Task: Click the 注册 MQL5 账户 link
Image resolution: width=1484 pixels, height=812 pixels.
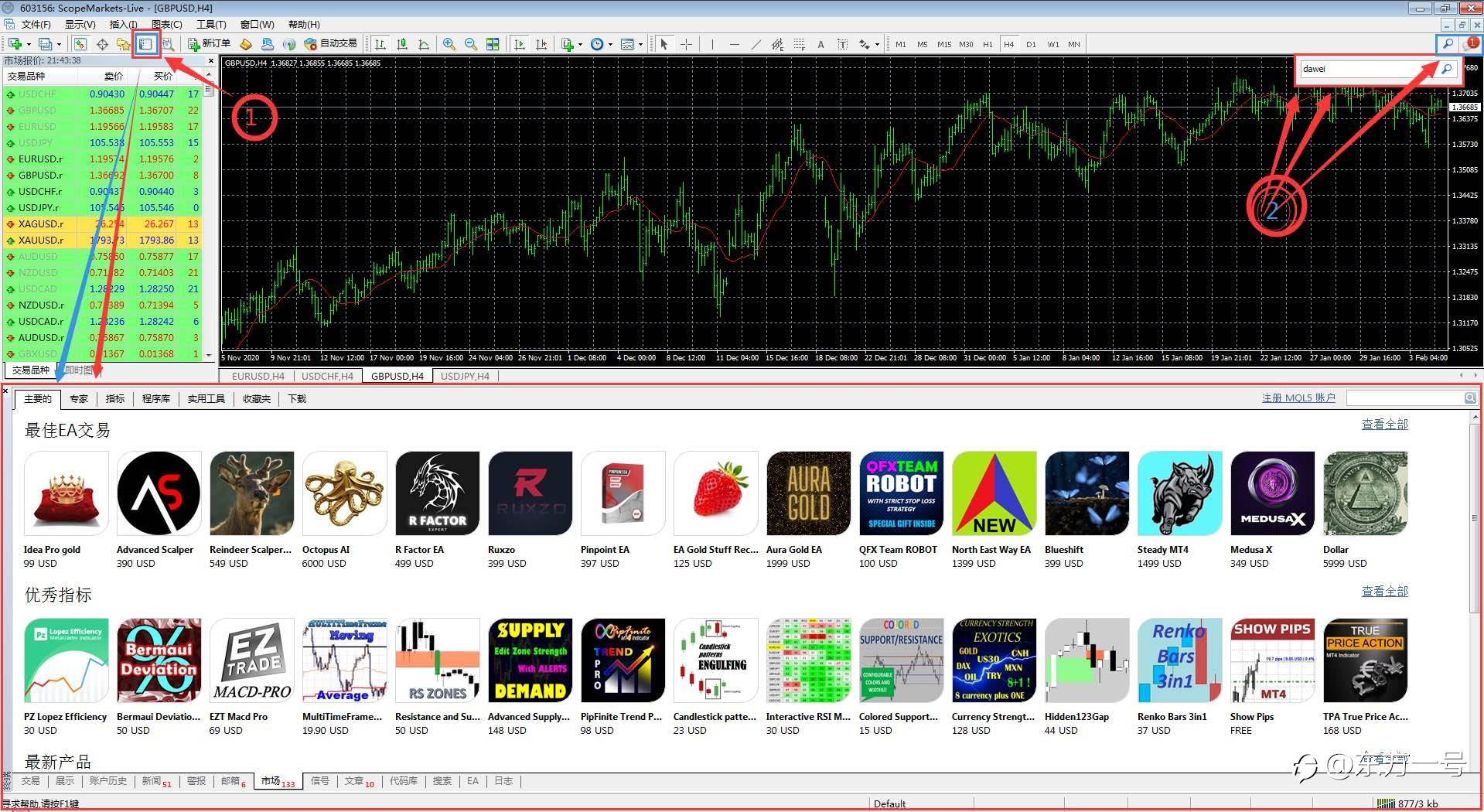Action: point(1298,398)
